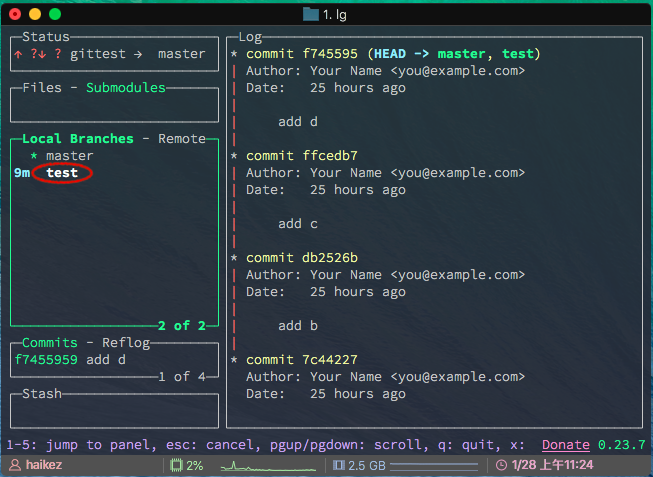This screenshot has width=653, height=477.
Task: Click the red up arrow in Status panel
Action: click(18, 54)
